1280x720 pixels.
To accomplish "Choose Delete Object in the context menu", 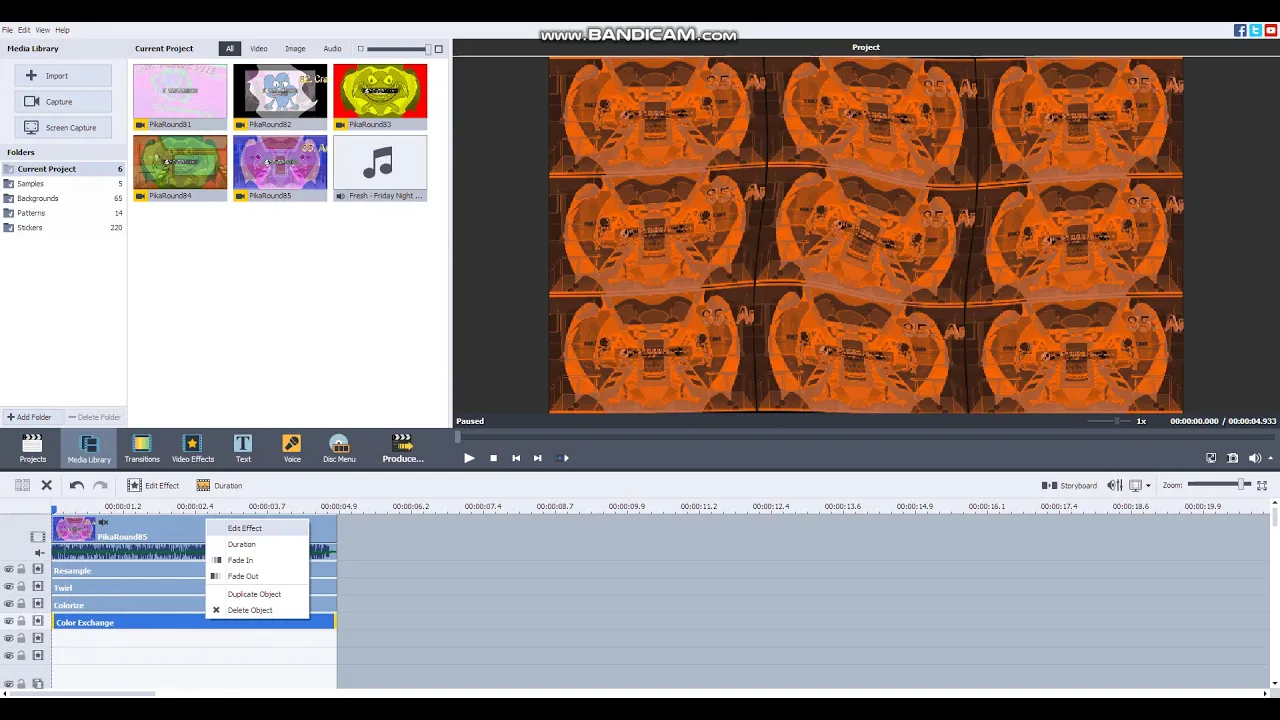I will pyautogui.click(x=258, y=610).
